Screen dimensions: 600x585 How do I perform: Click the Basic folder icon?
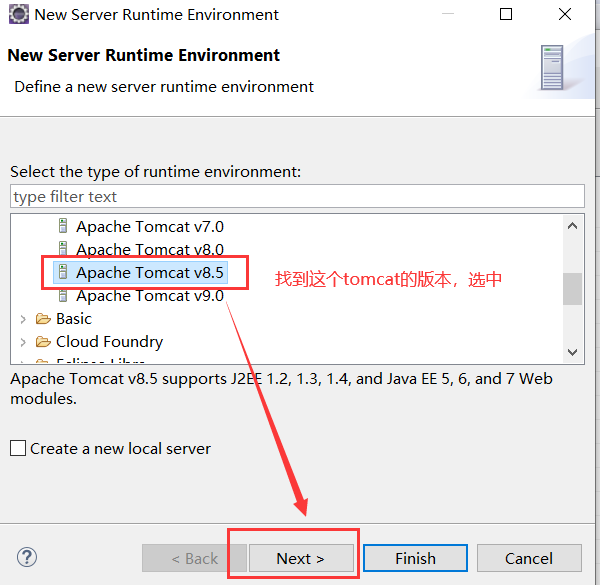tap(43, 318)
